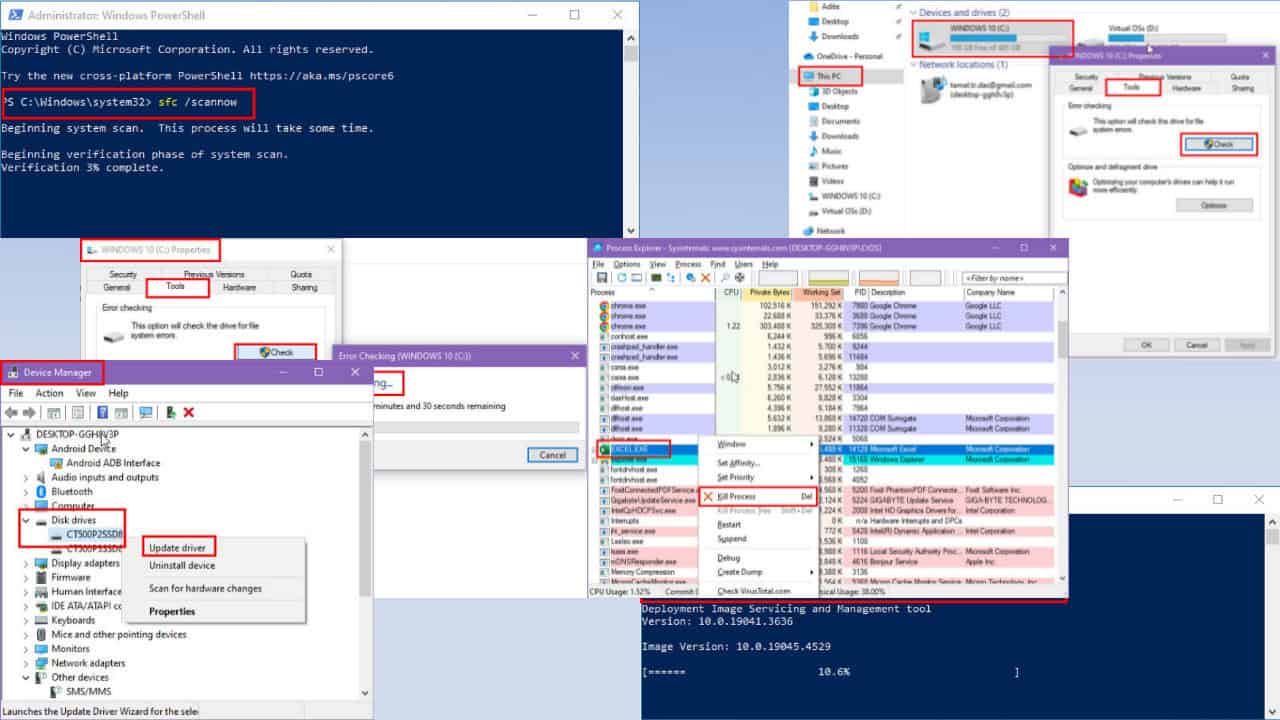Expand the Display adapters node
1280x720 pixels.
click(26, 563)
